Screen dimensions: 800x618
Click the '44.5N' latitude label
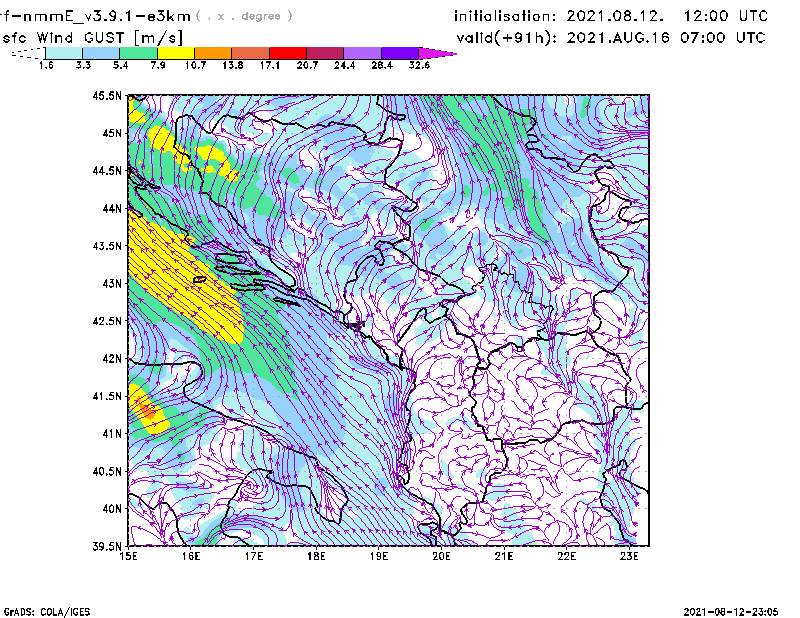pos(107,170)
